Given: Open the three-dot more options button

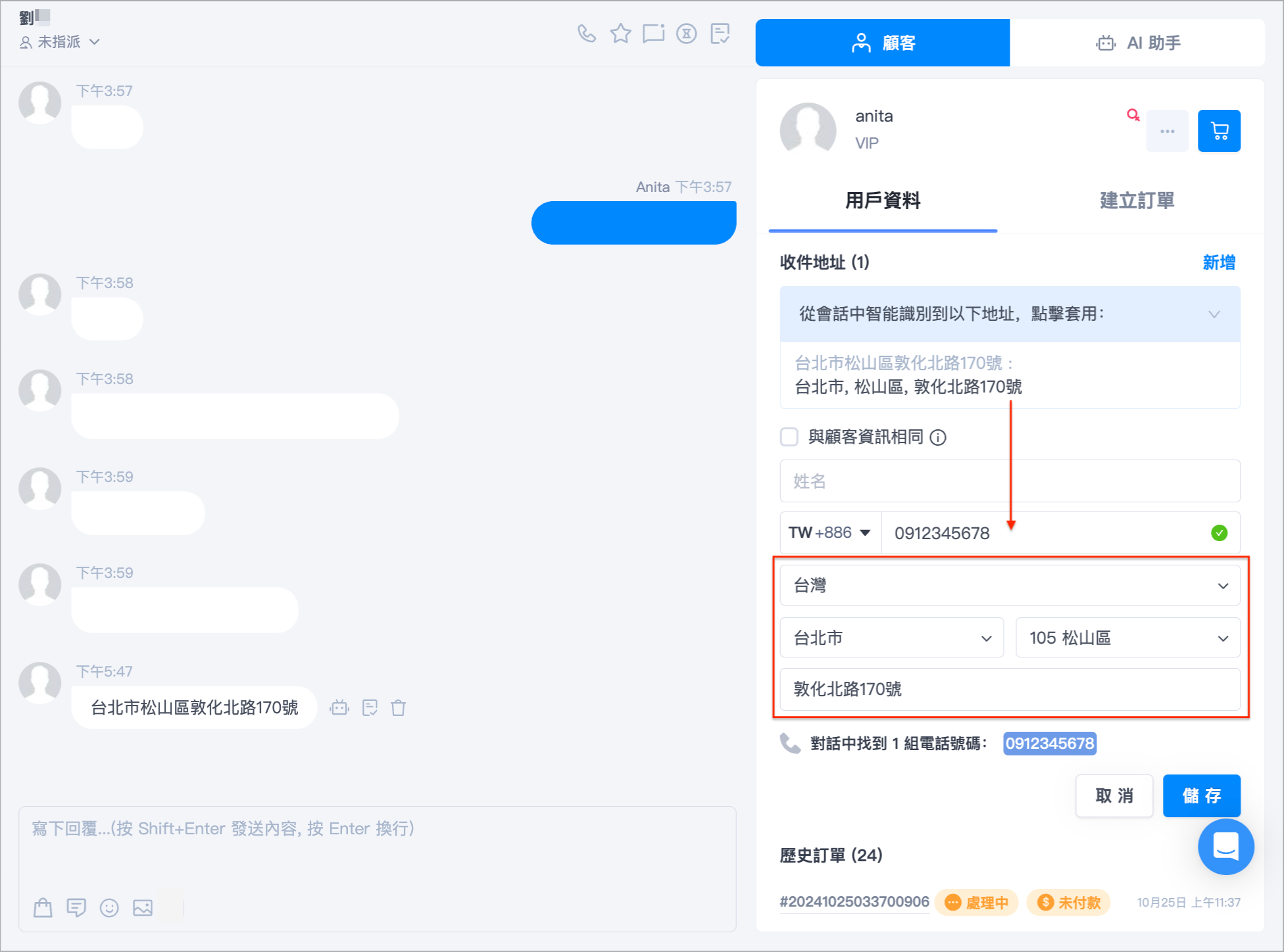Looking at the screenshot, I should (x=1167, y=131).
